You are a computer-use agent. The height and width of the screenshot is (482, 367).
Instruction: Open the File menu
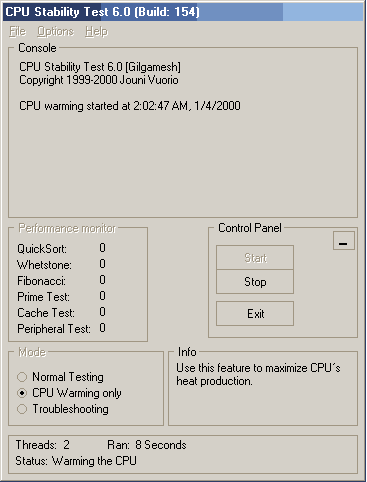coord(17,31)
